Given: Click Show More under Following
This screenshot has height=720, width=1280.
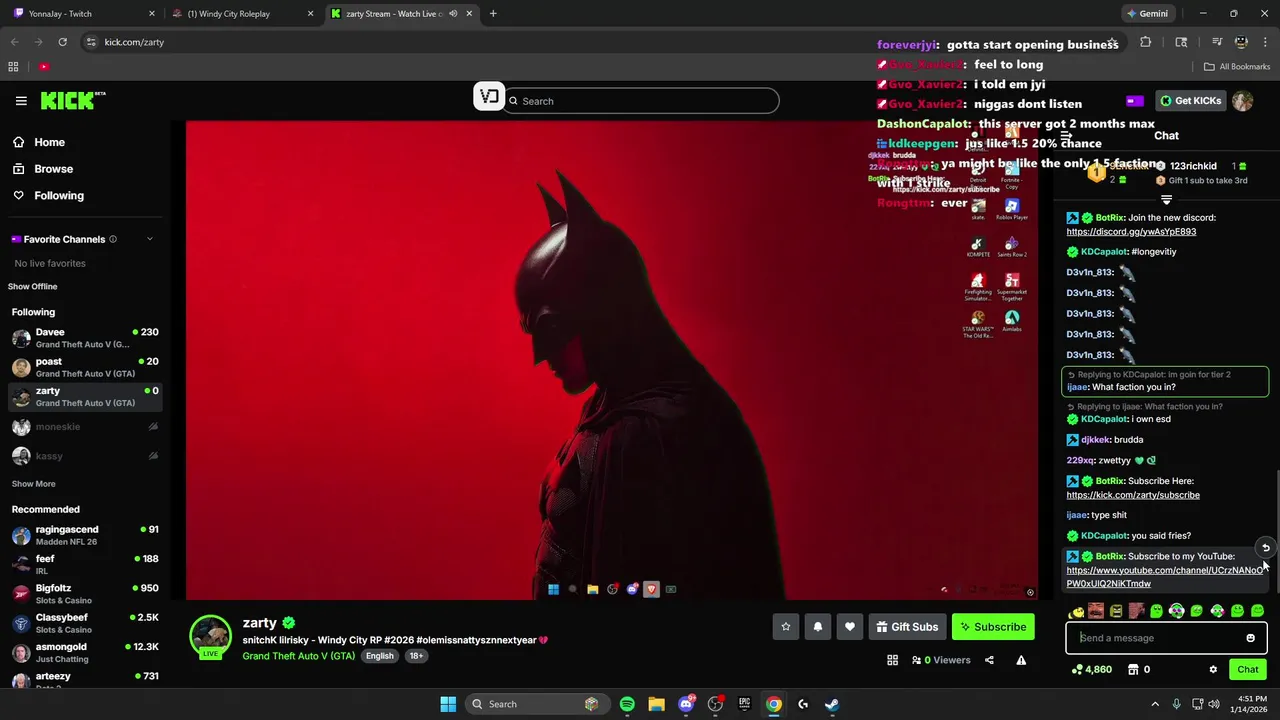Looking at the screenshot, I should [x=33, y=484].
